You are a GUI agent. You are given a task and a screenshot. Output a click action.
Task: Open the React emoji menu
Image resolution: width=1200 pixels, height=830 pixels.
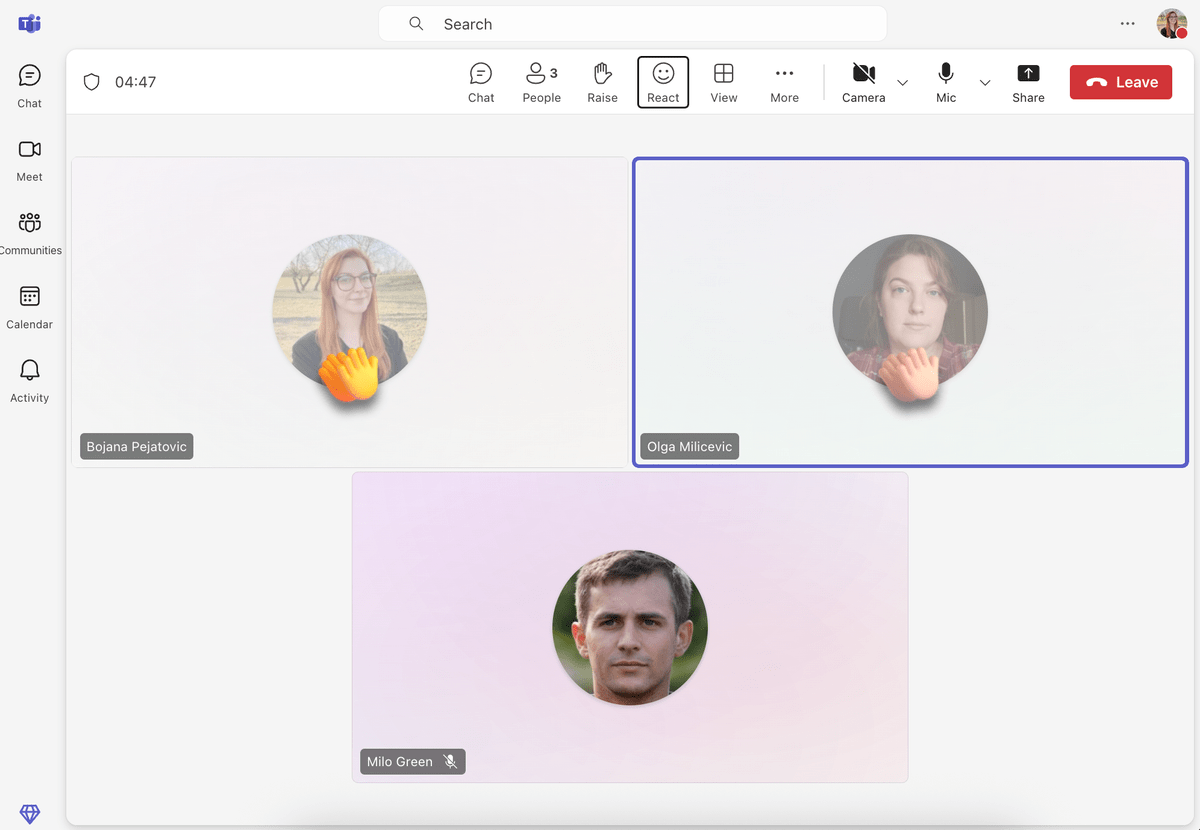(x=662, y=80)
